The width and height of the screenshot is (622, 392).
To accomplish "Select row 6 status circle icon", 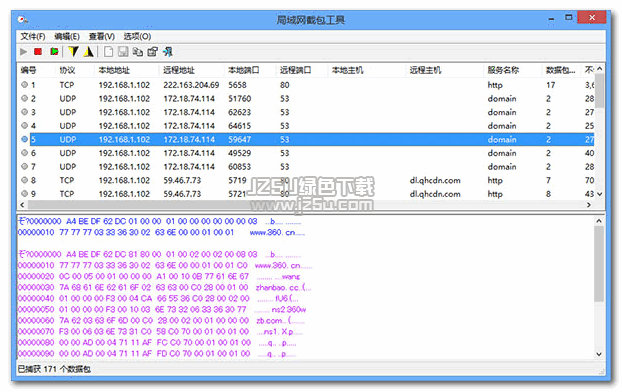I will [x=25, y=153].
